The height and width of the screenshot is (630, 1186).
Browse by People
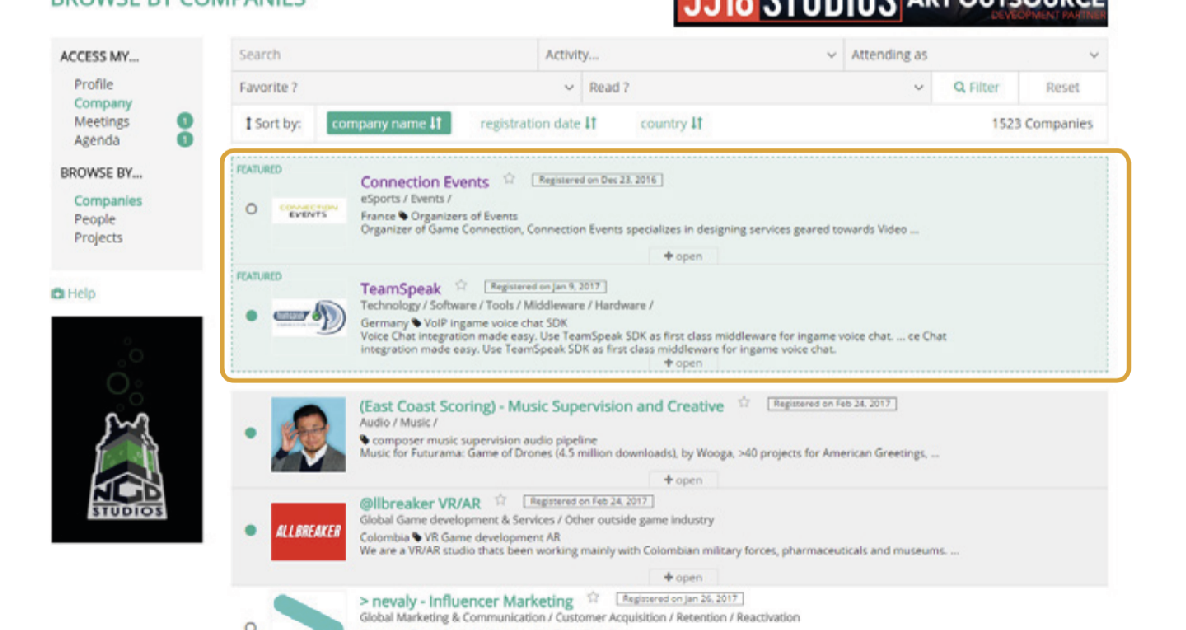pyautogui.click(x=95, y=219)
